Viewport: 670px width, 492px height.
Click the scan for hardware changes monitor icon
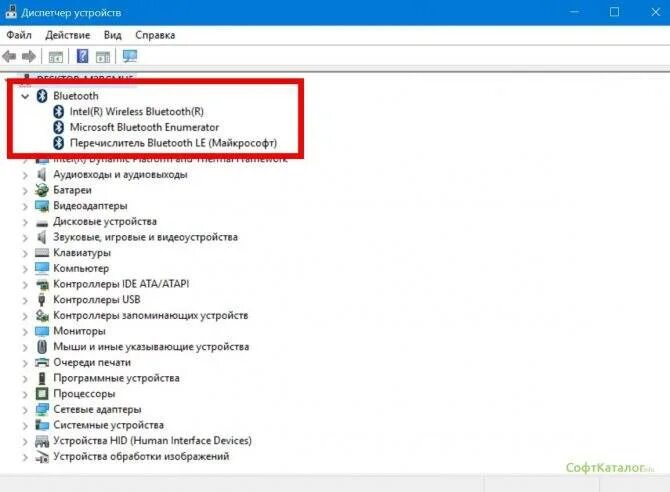click(130, 56)
